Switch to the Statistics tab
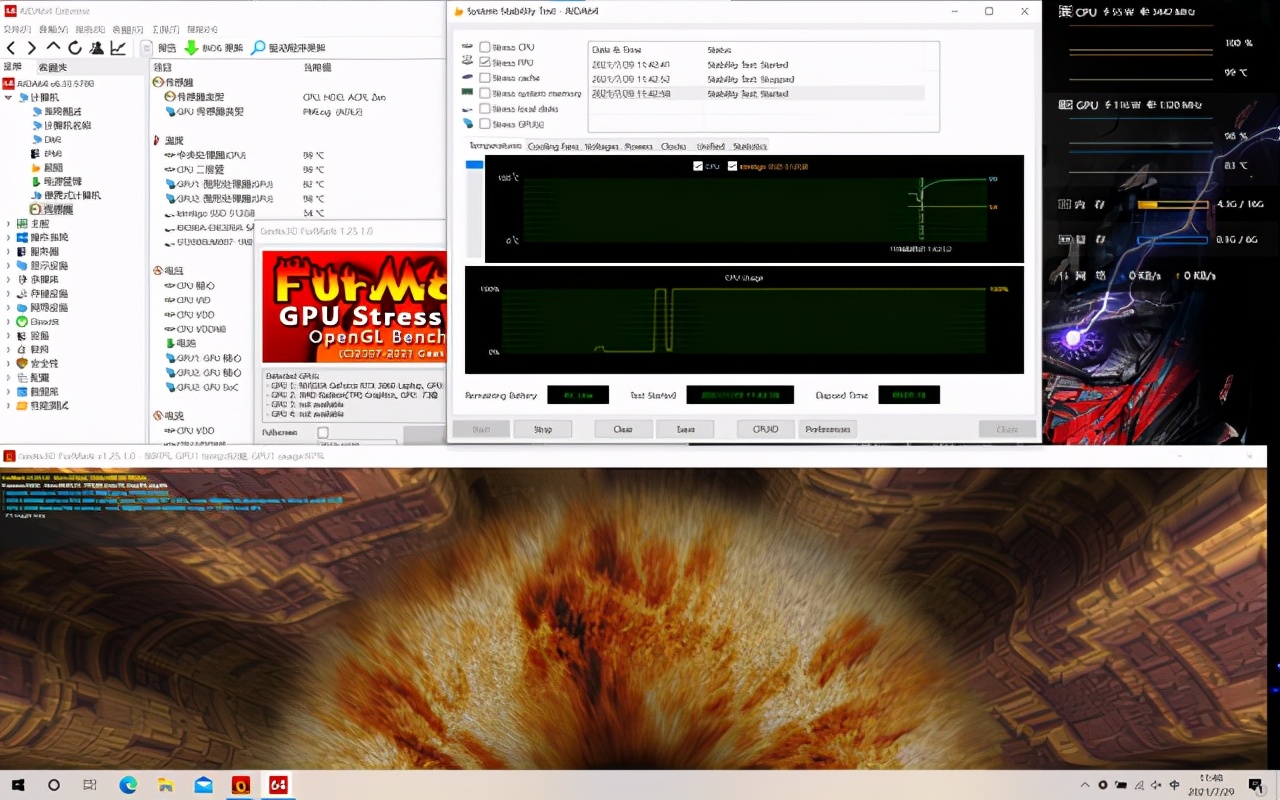The width and height of the screenshot is (1280, 800). [749, 146]
